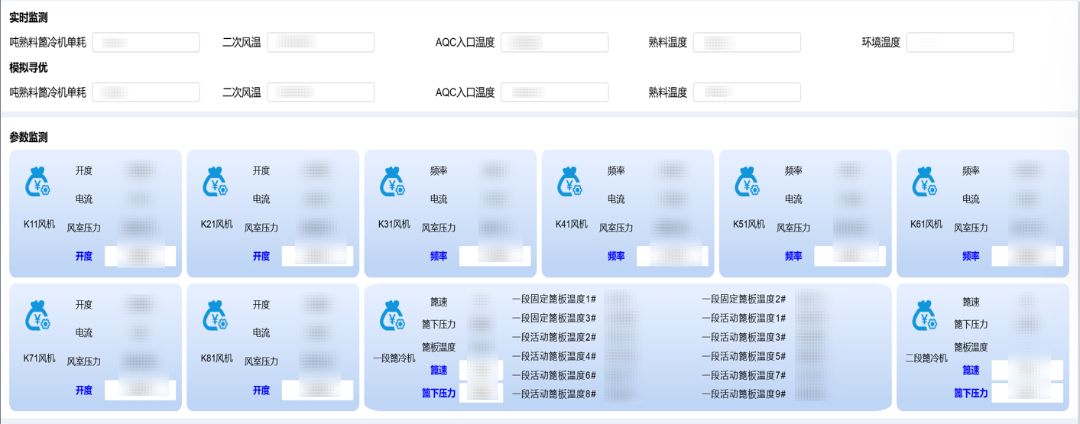Click the 一段篦冷机 money bag icon
This screenshot has height=424, width=1080.
pos(394,316)
